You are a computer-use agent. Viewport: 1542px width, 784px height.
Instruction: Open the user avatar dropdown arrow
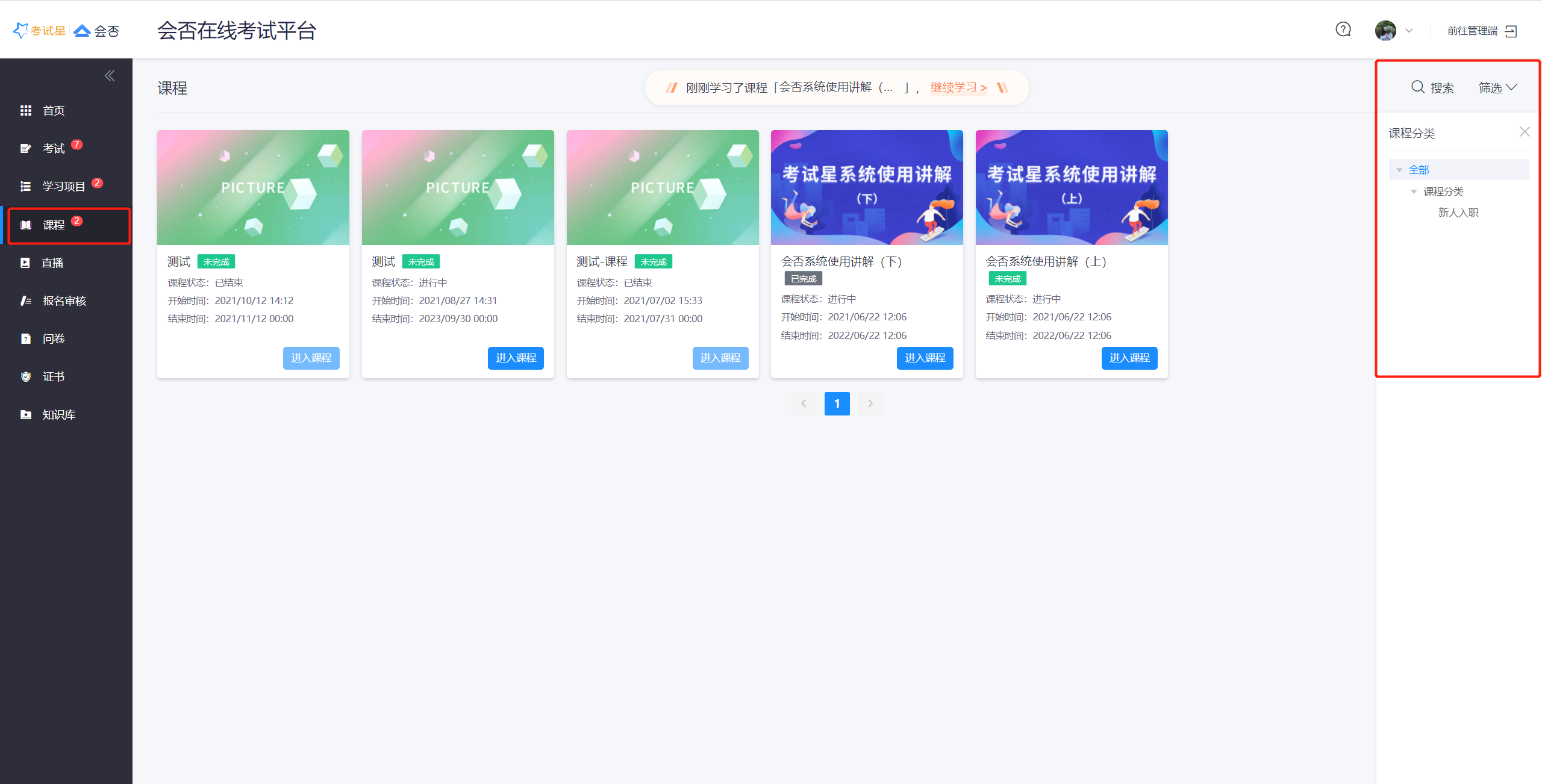[x=1409, y=31]
